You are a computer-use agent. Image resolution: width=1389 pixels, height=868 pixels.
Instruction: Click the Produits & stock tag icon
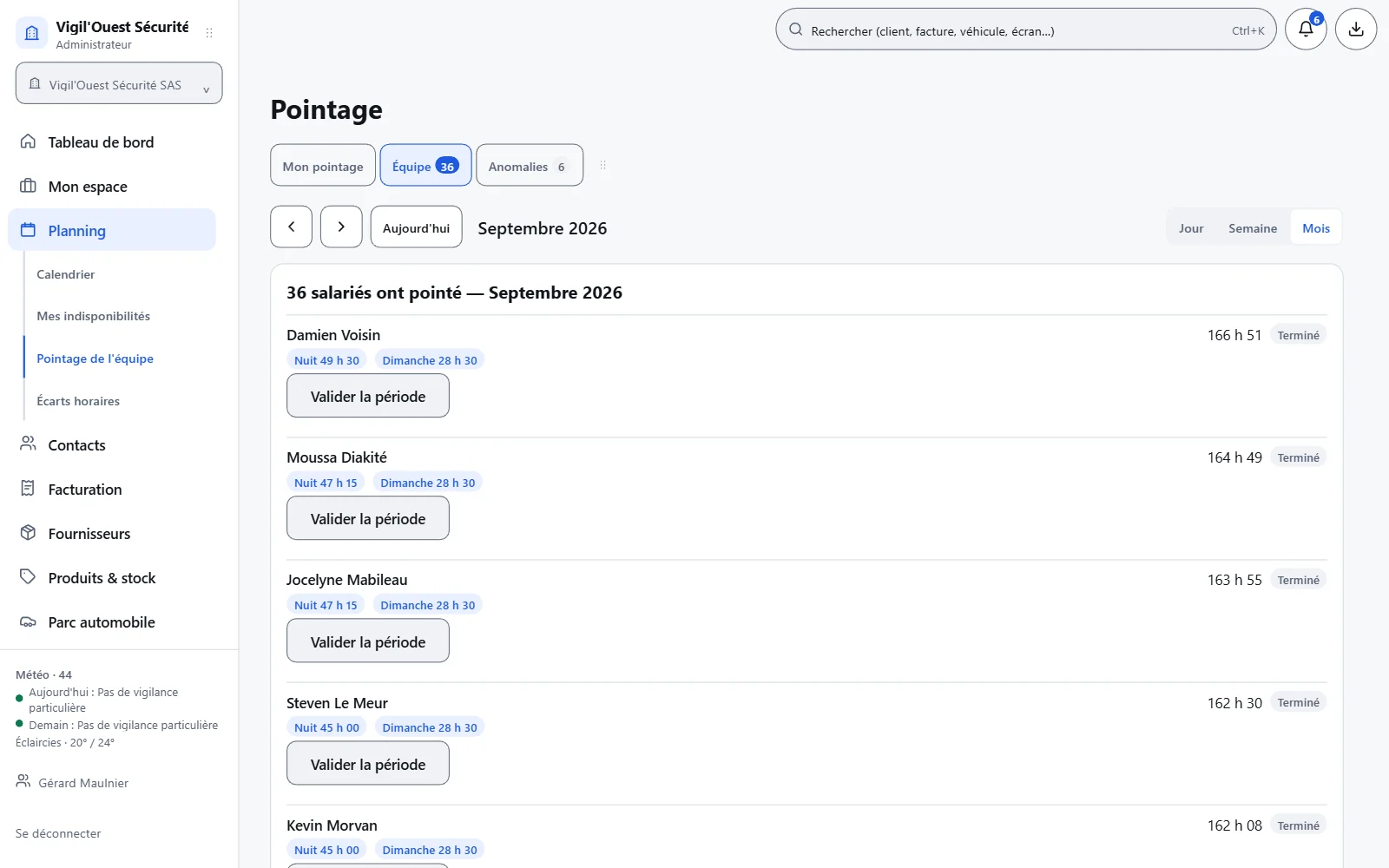[29, 577]
